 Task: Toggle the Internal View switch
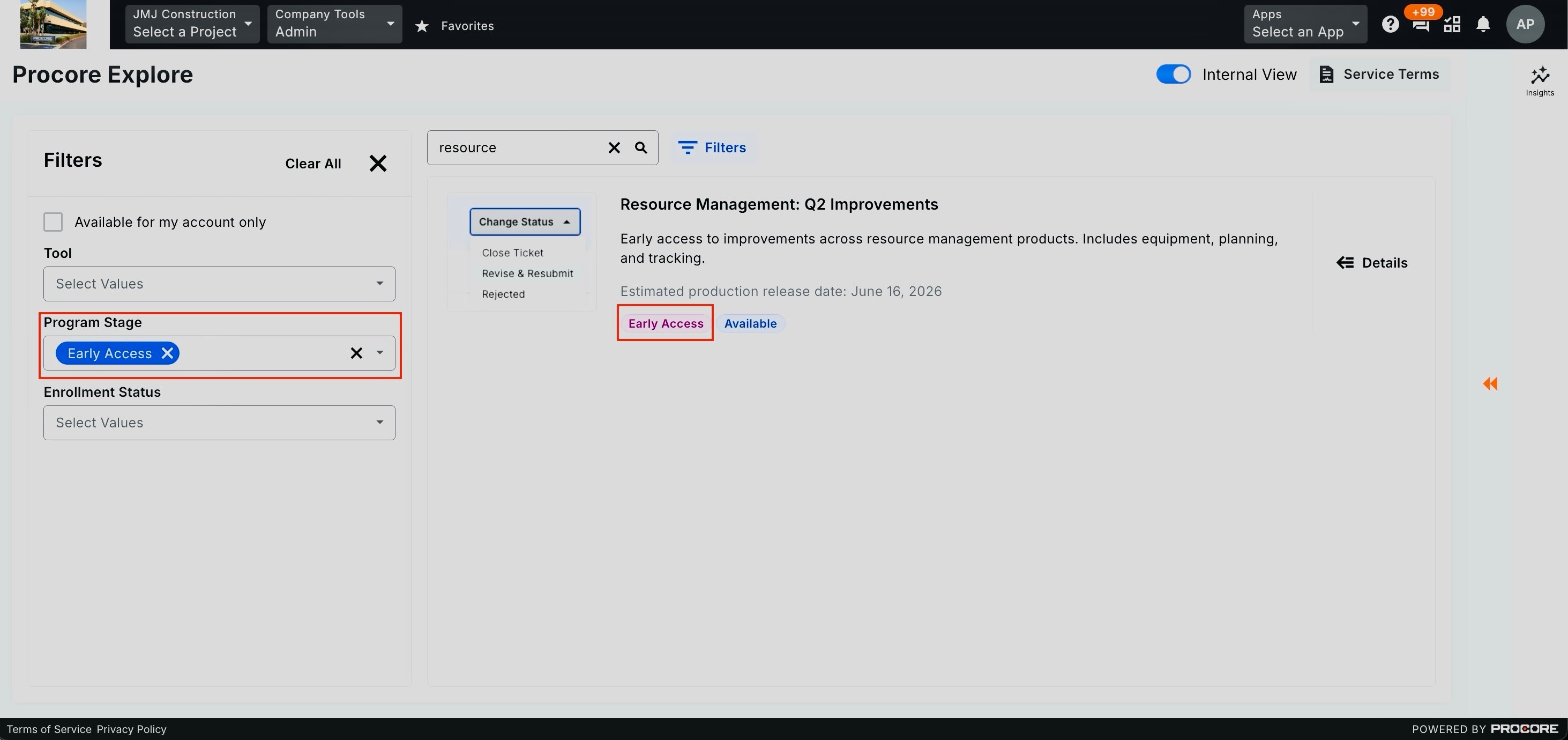(x=1173, y=75)
